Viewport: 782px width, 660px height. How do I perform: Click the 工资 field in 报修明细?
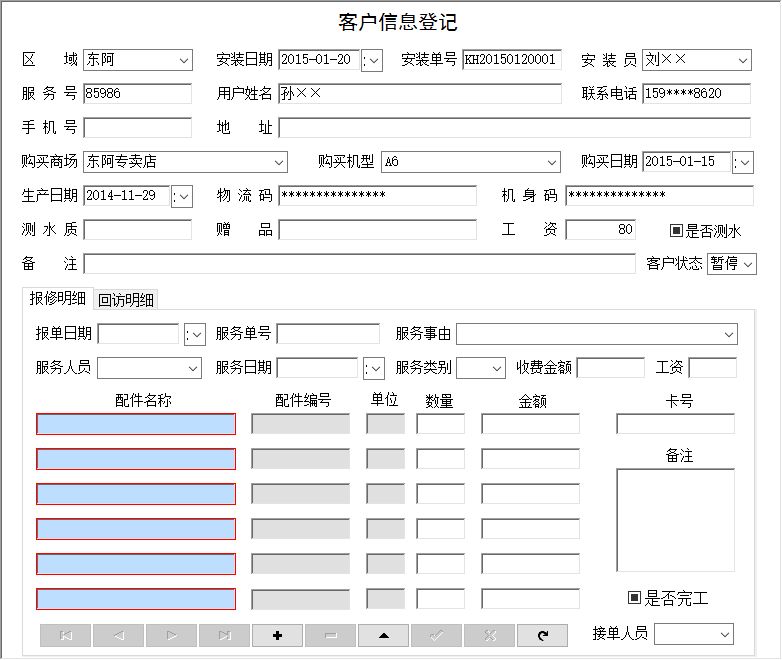pos(713,368)
